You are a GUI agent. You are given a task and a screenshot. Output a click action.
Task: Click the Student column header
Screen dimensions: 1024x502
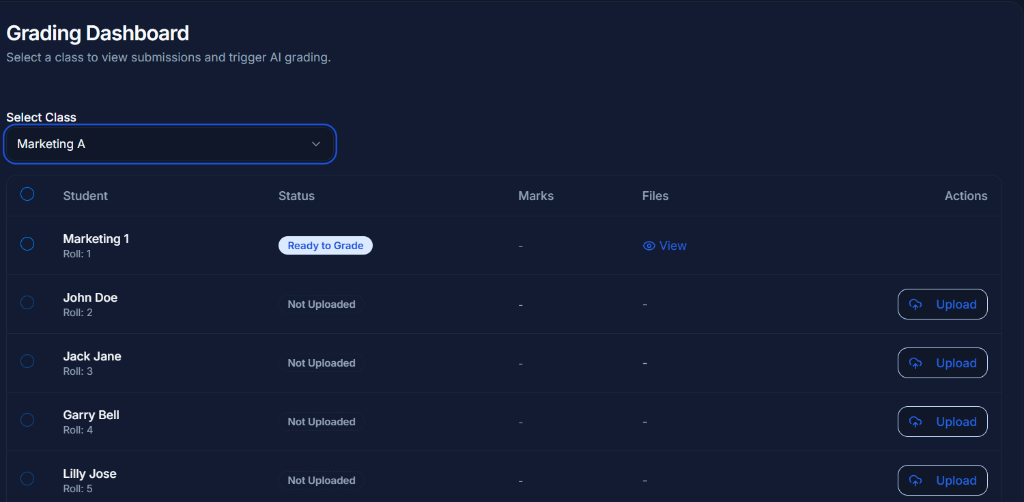85,196
